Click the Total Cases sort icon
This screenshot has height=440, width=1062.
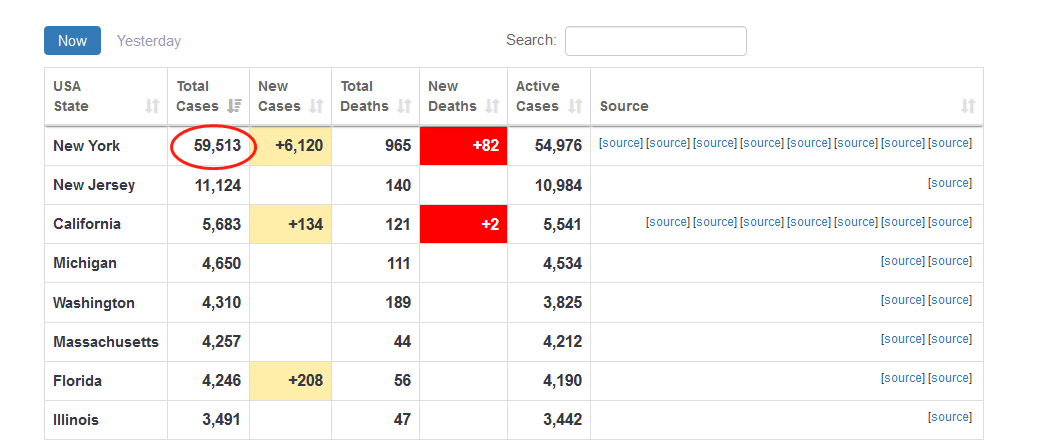pos(234,106)
